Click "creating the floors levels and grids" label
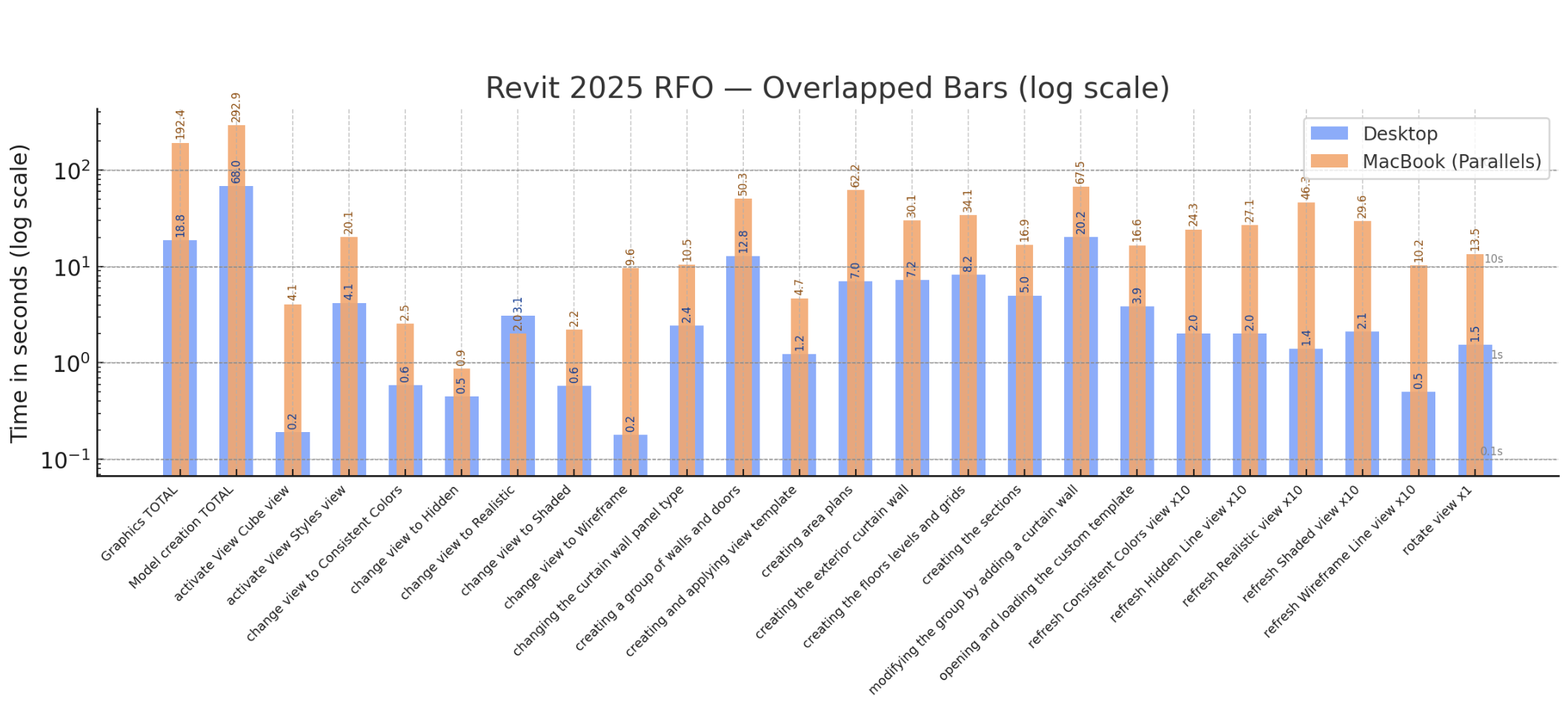This screenshot has width=1568, height=707. point(884,567)
